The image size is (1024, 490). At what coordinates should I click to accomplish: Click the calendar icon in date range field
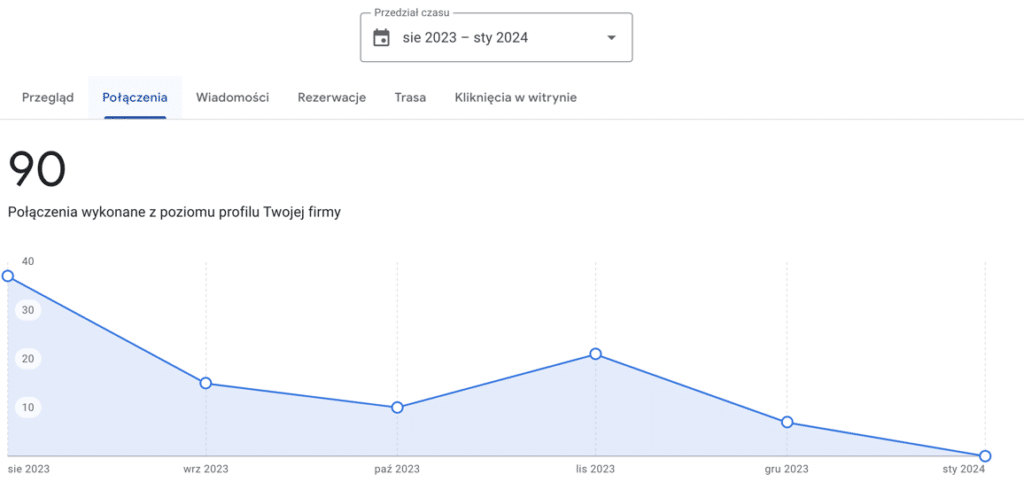[381, 38]
